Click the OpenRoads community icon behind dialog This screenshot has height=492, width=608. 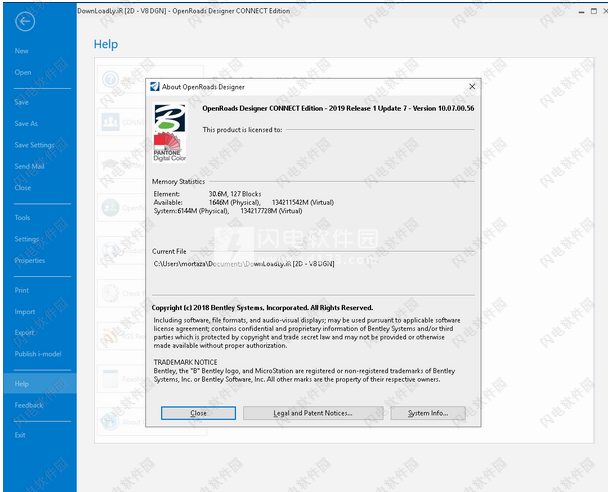point(110,208)
